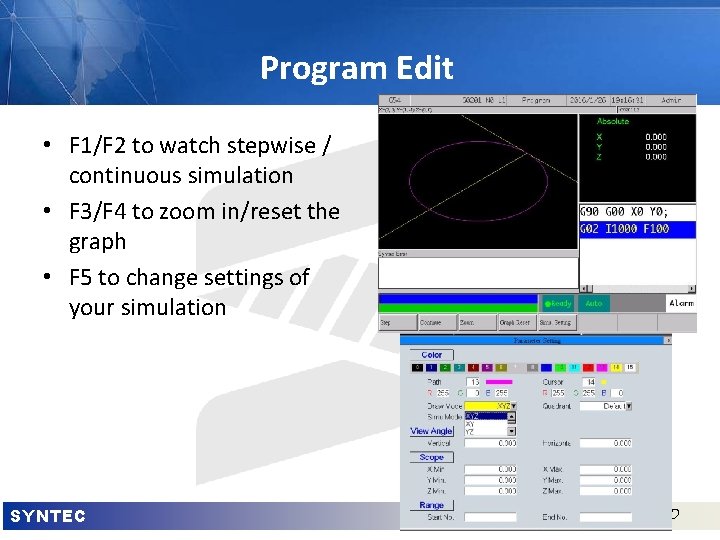Image resolution: width=720 pixels, height=540 pixels.
Task: Pick purple color swatch 5
Action: tap(487, 368)
